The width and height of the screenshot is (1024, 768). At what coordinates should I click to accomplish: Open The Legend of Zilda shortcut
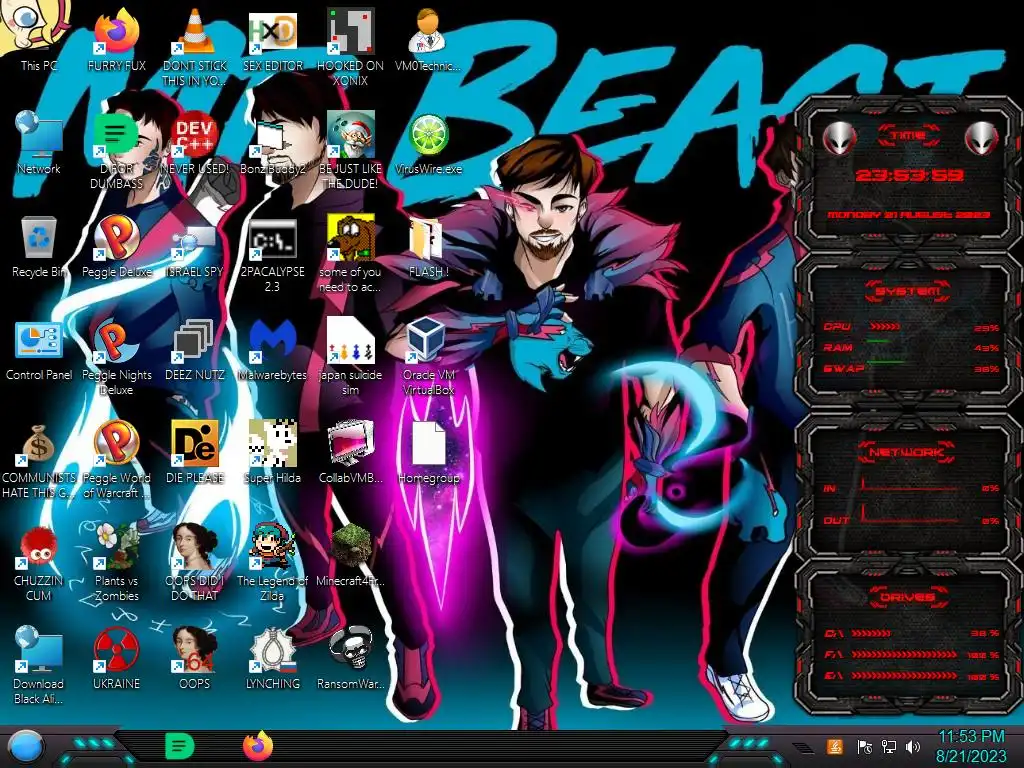coord(272,562)
